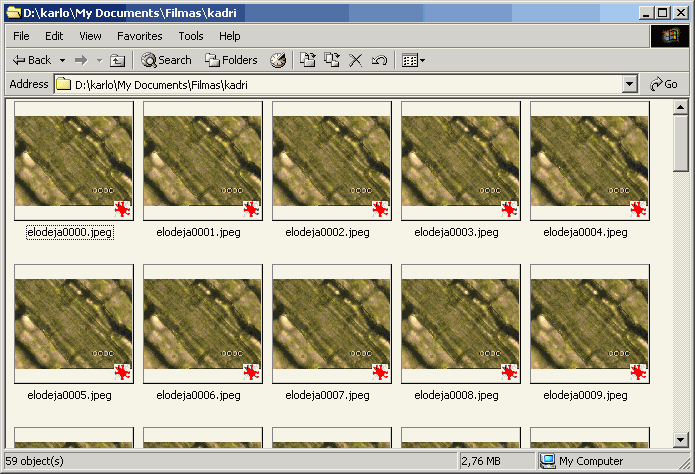The width and height of the screenshot is (695, 474).
Task: Click file name elodeja0001.jpeg
Action: [199, 232]
